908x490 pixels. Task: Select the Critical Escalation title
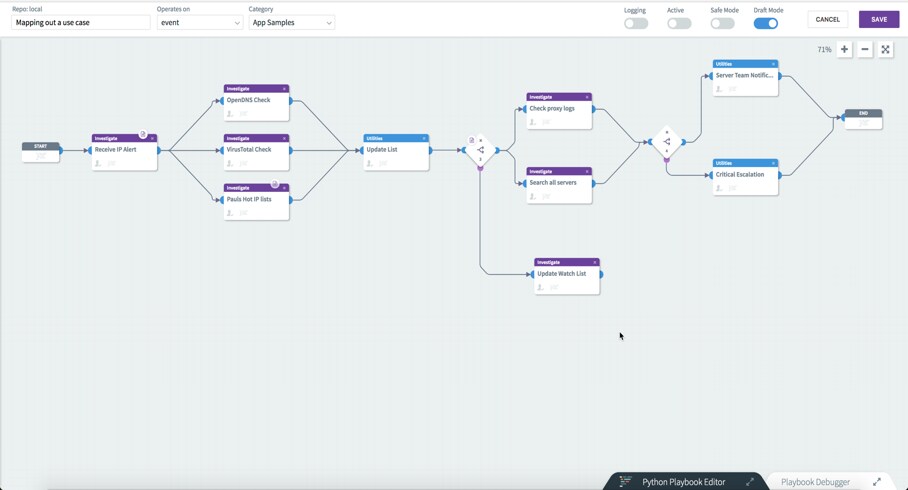tap(740, 174)
